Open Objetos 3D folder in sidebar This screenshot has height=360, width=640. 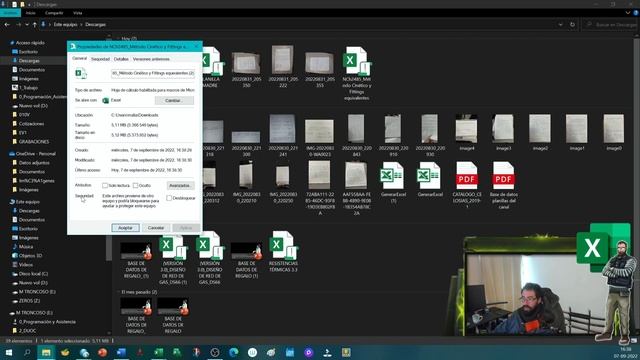[30, 256]
